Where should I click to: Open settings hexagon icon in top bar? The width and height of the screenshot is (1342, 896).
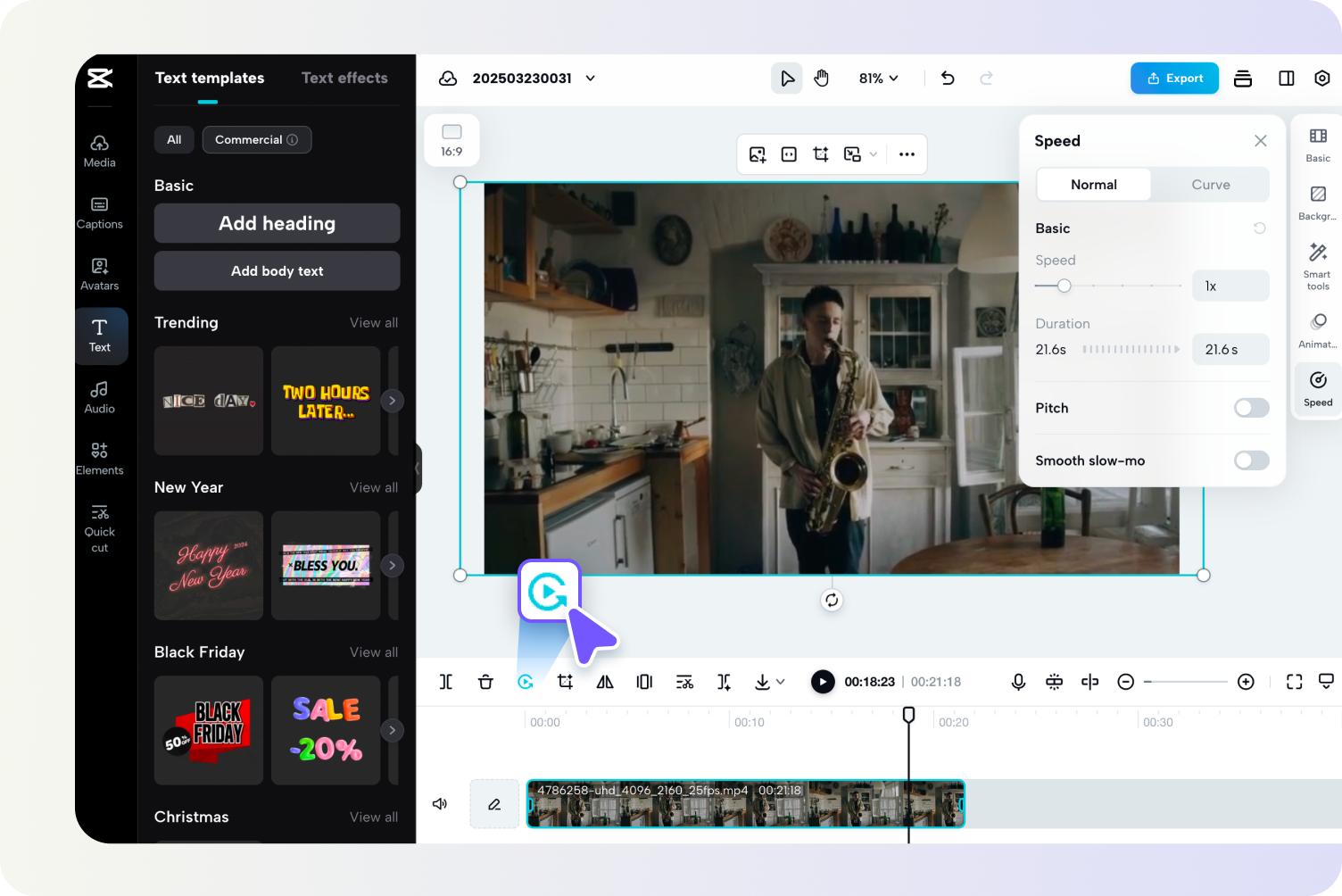click(1322, 79)
